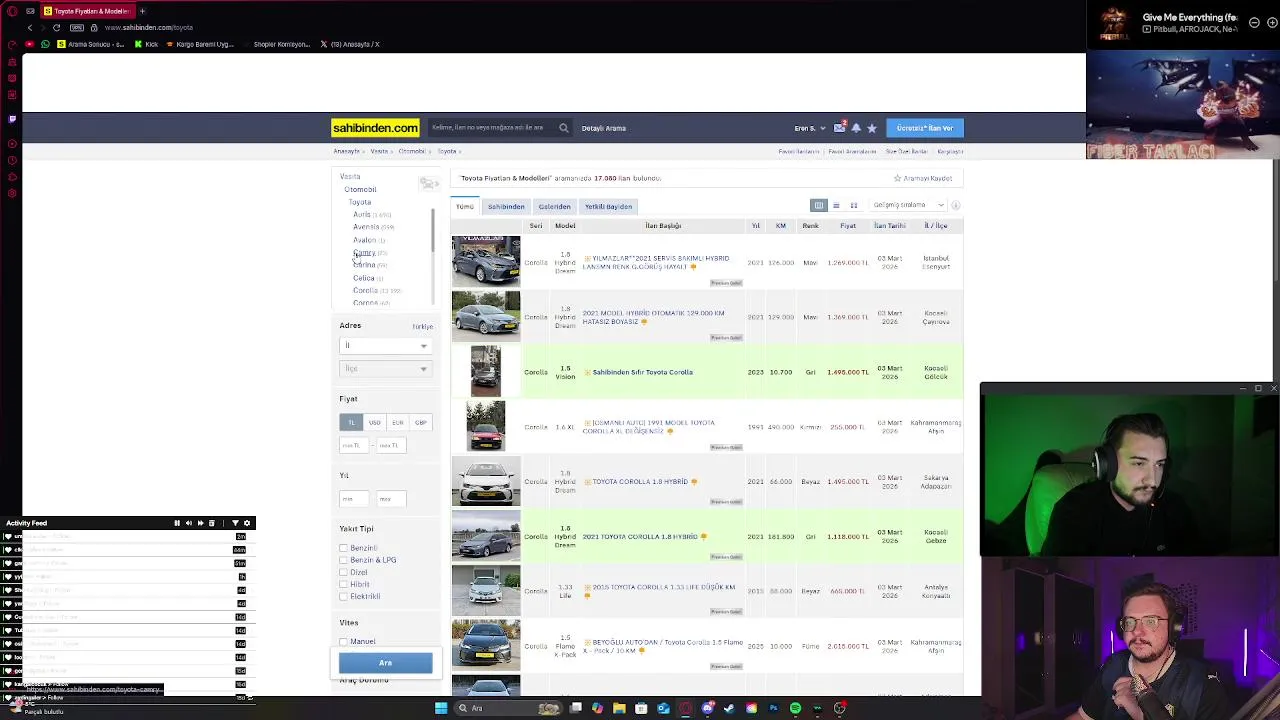The height and width of the screenshot is (720, 1280).
Task: Open the Avensis model category
Action: tap(366, 227)
